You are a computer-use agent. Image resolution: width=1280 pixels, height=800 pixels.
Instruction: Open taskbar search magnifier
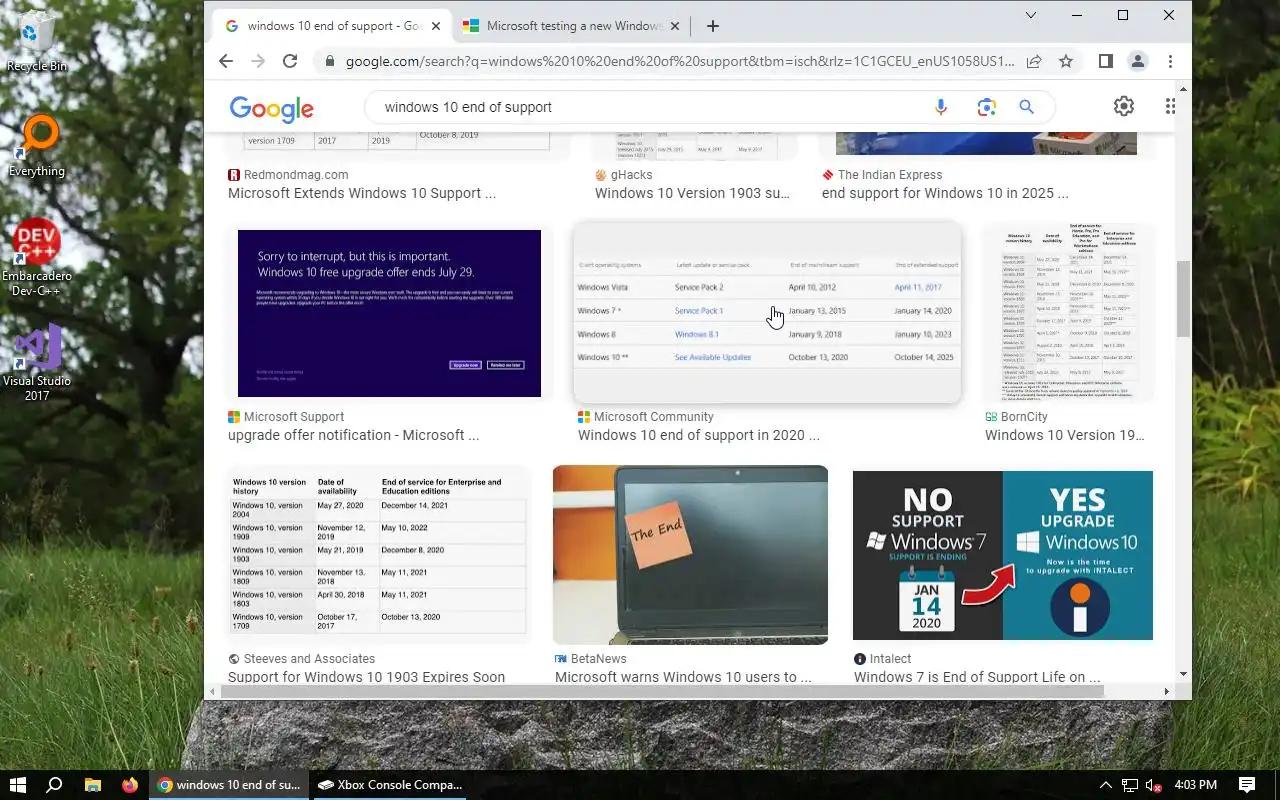(x=55, y=785)
